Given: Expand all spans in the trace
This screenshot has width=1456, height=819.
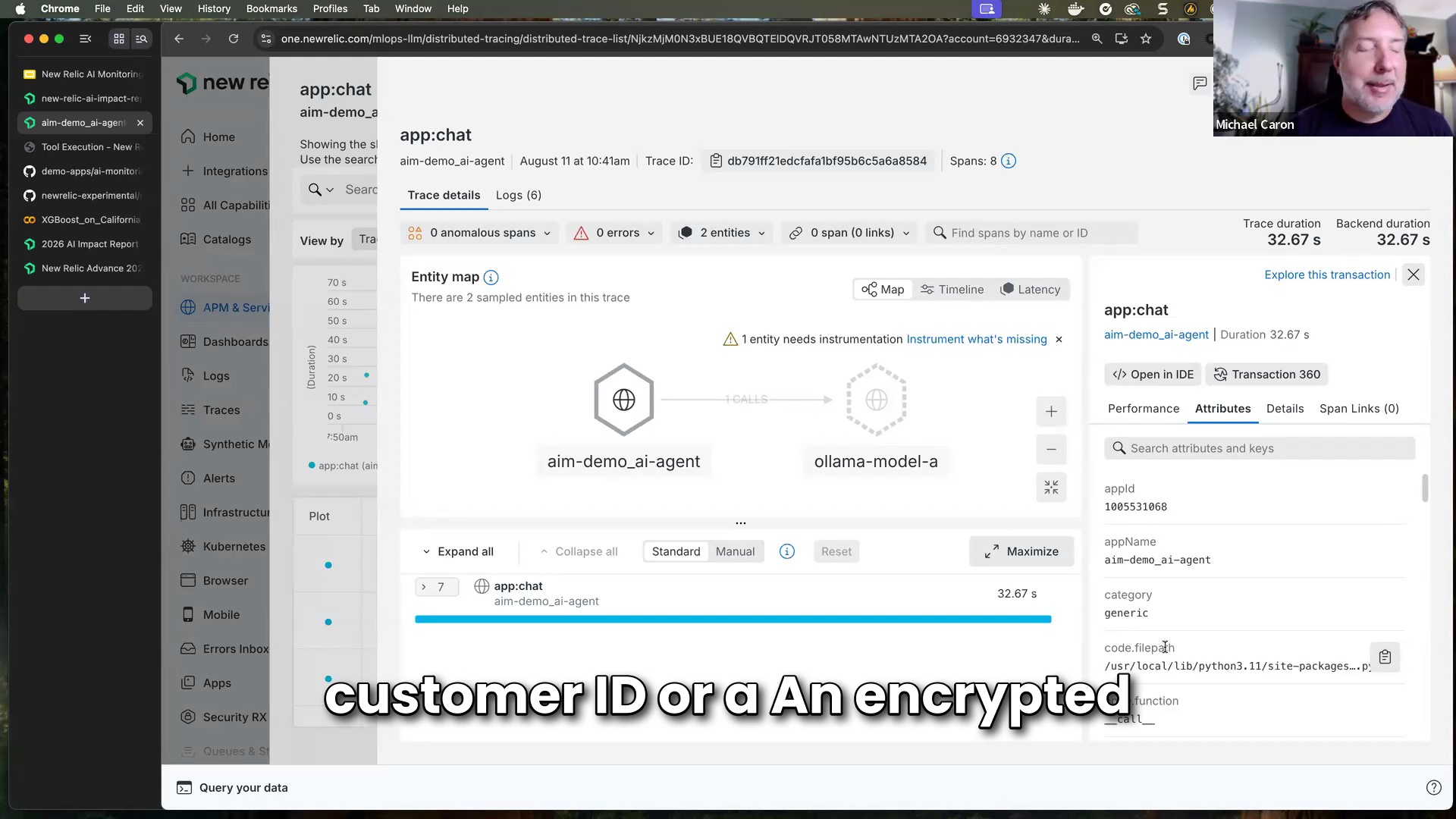Looking at the screenshot, I should (458, 552).
